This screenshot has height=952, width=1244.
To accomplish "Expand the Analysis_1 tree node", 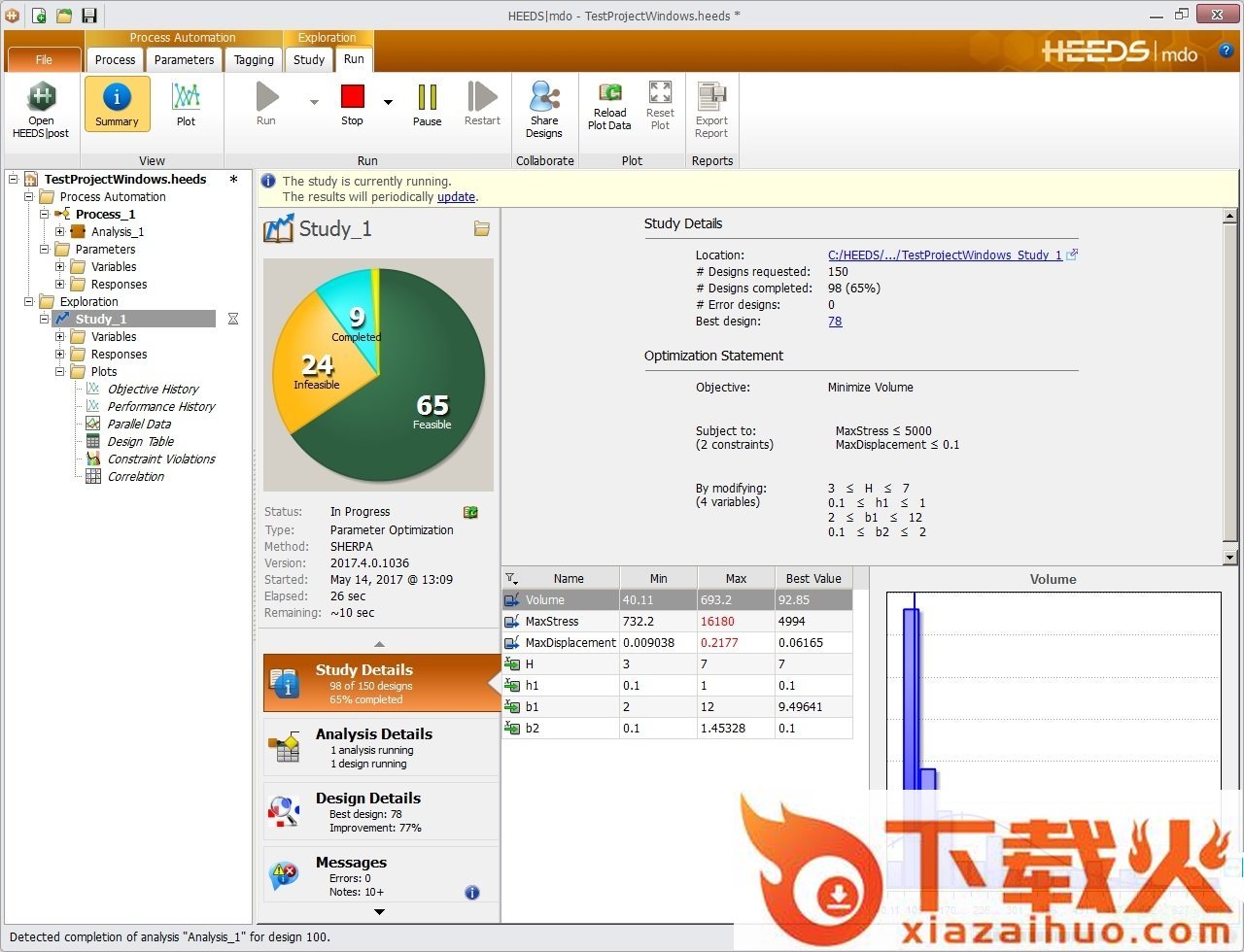I will click(x=60, y=232).
